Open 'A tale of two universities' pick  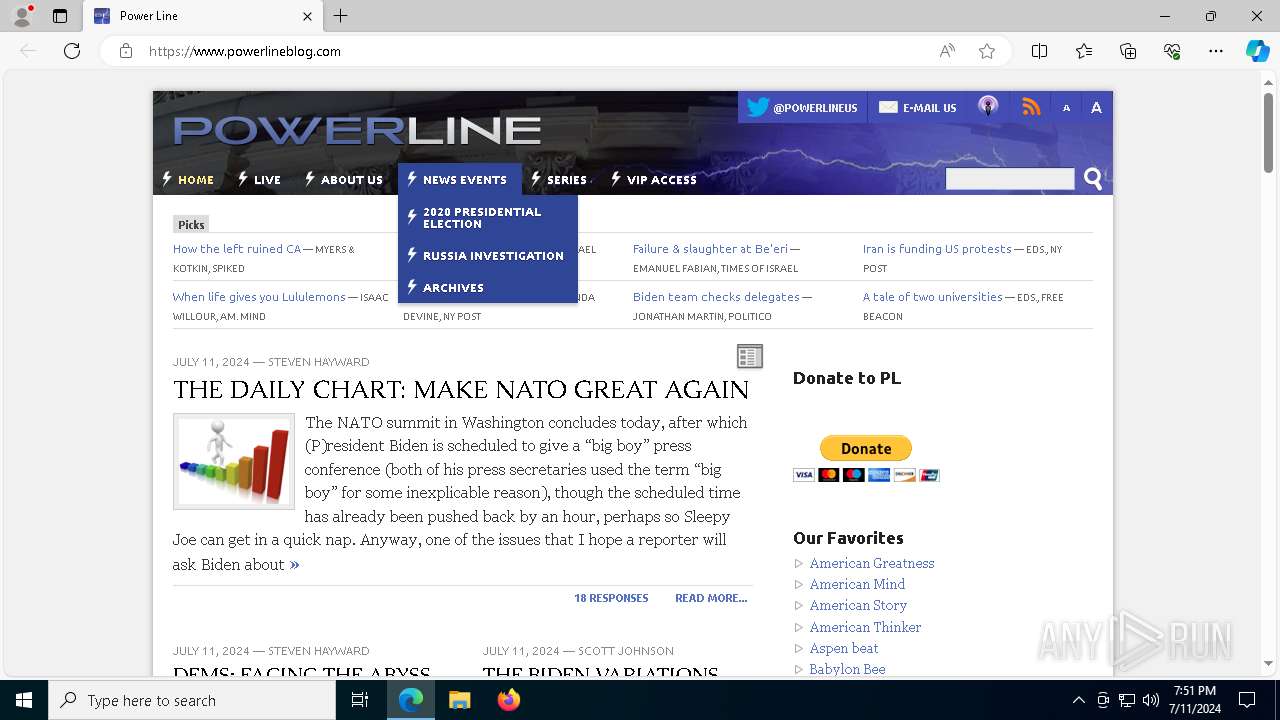coord(933,297)
